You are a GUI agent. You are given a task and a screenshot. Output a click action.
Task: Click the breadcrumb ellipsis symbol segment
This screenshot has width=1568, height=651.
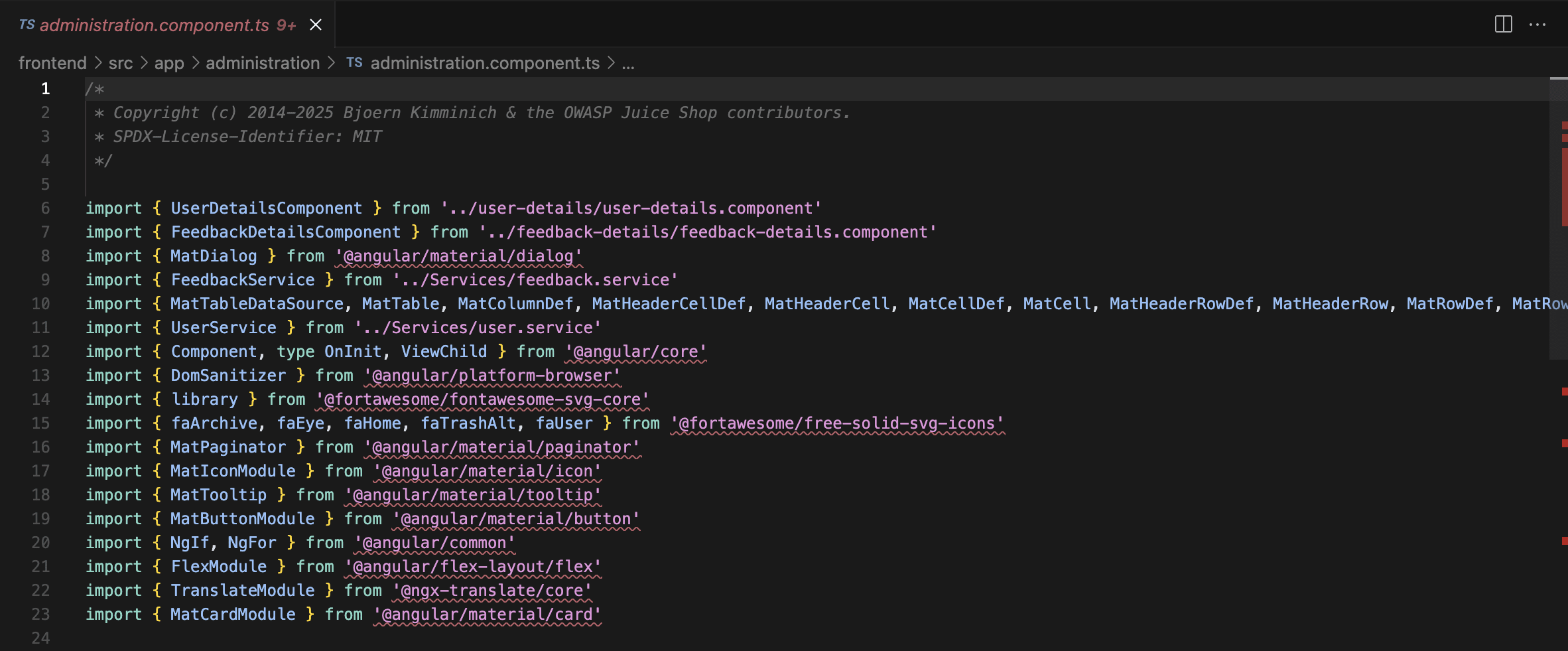pyautogui.click(x=628, y=63)
